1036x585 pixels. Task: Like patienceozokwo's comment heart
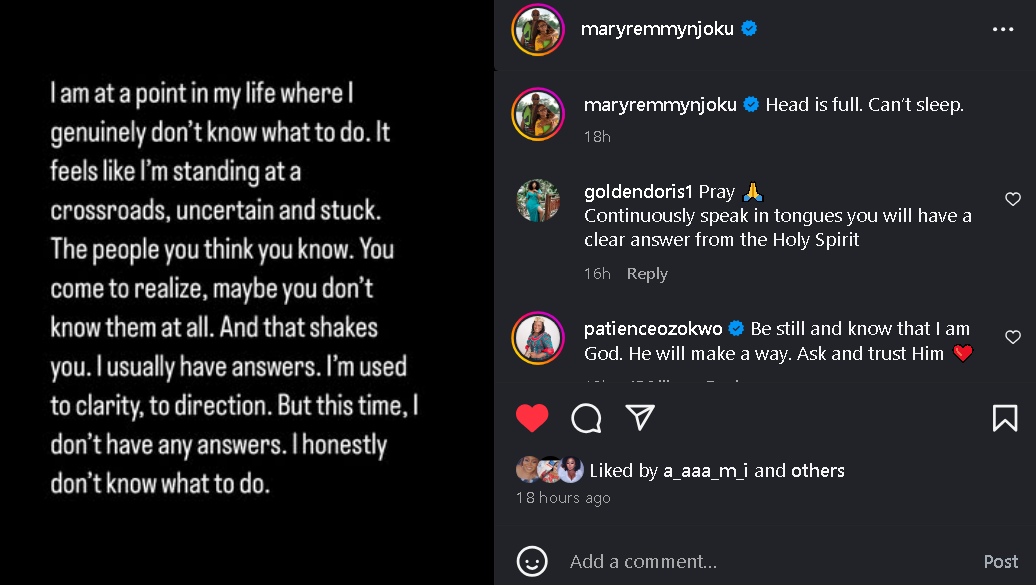pyautogui.click(x=1013, y=337)
